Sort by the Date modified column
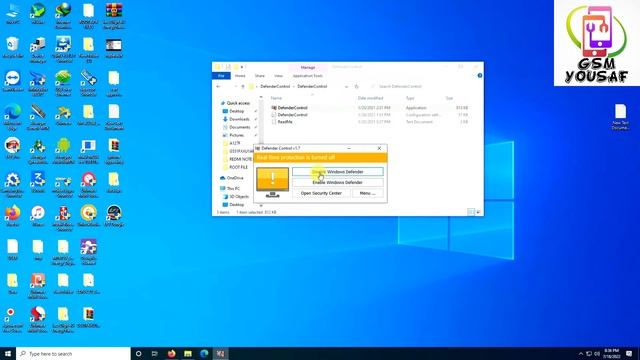The image size is (640, 360). 370,98
